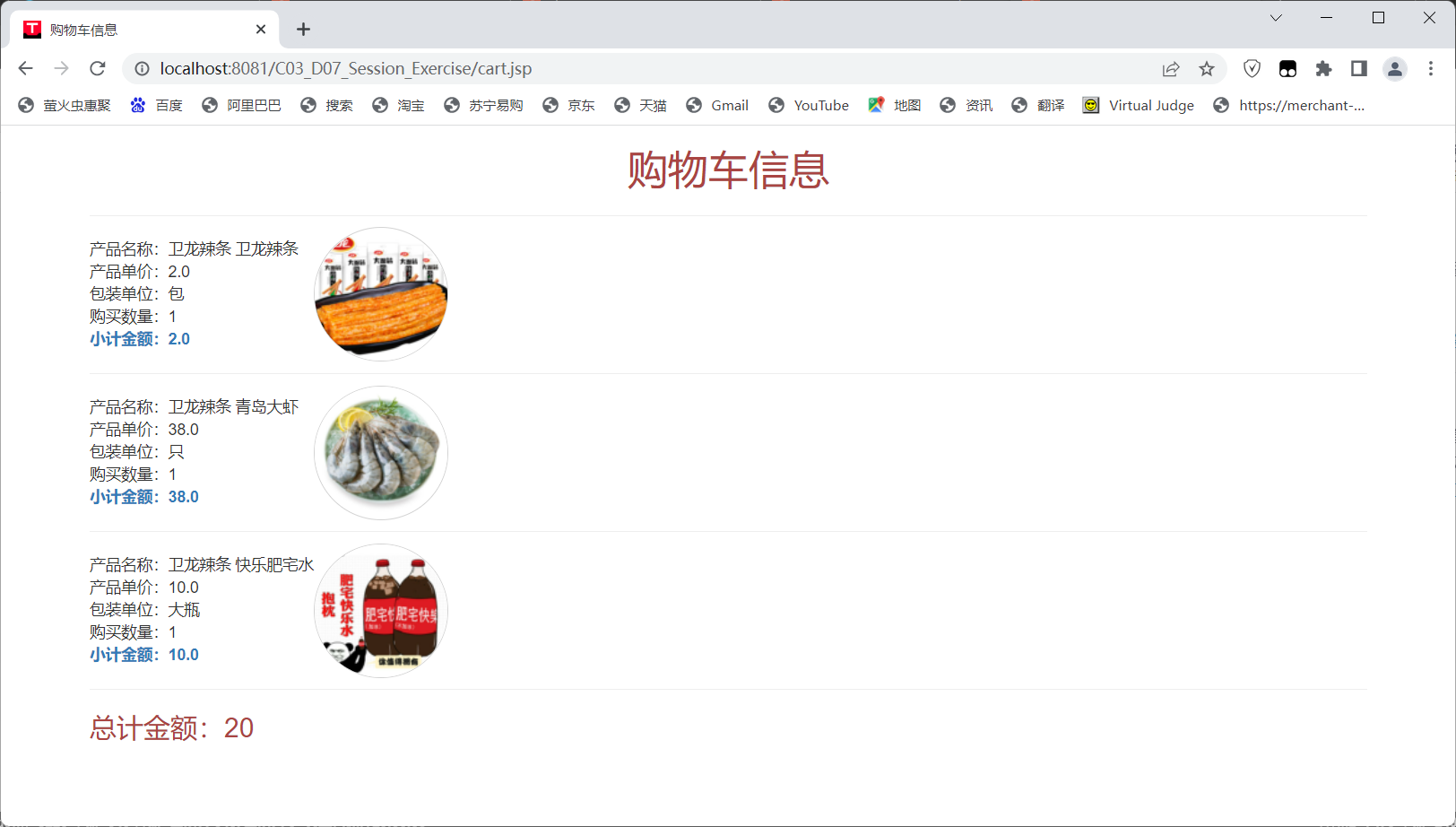1456x827 pixels.
Task: Click the 快乐肥宅水 cola product image
Action: pos(381,610)
